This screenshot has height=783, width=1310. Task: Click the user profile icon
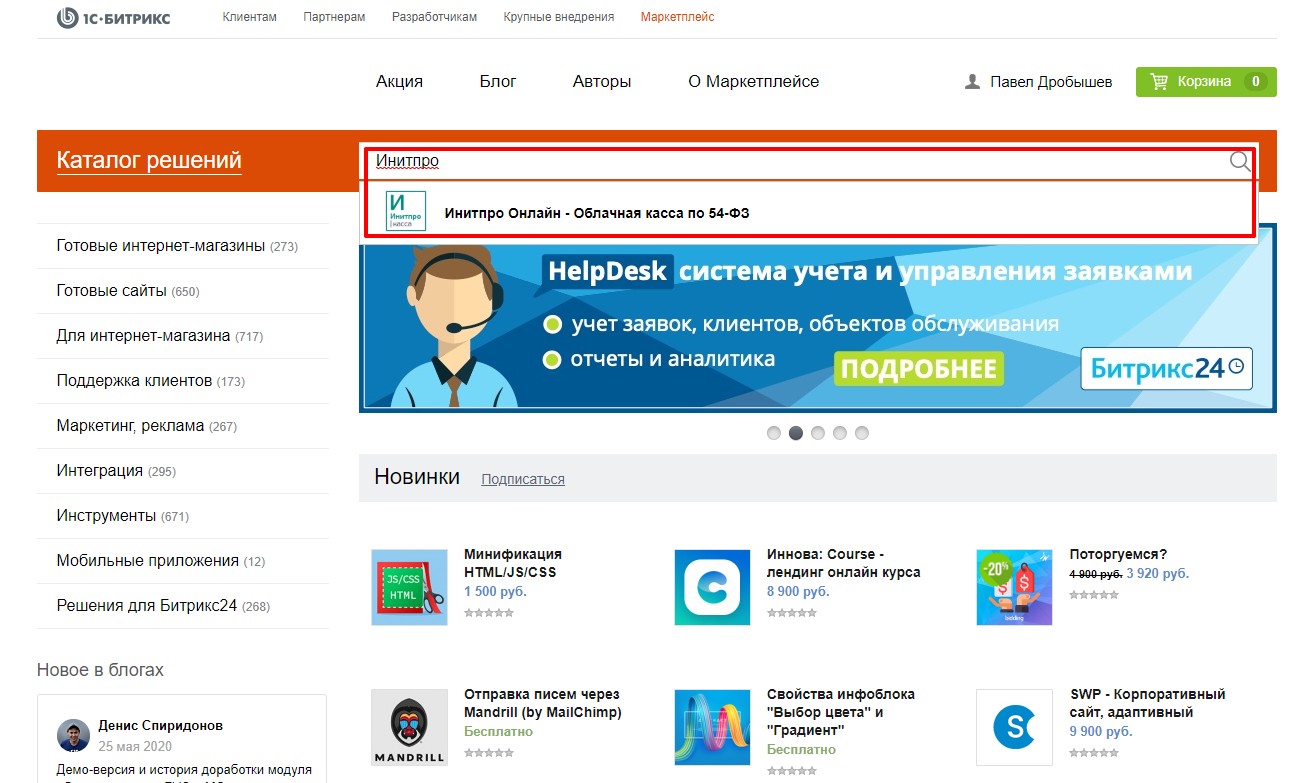pos(972,82)
